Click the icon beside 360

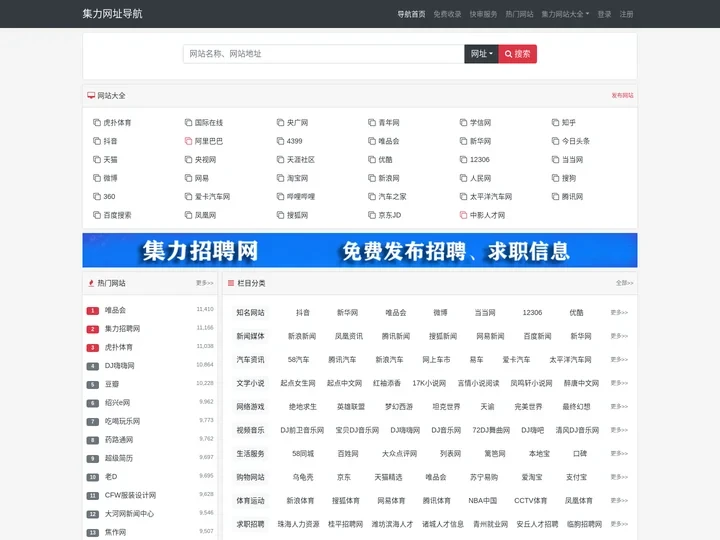click(x=96, y=197)
